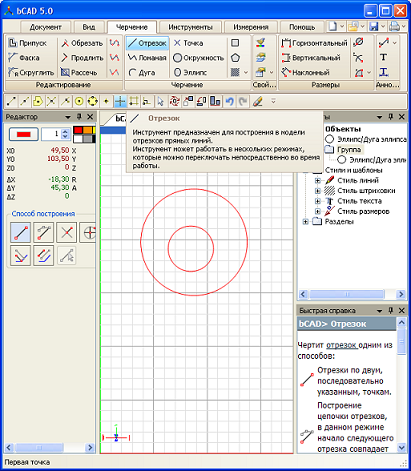Expand the Стиль линий tree node
The height and width of the screenshot is (471, 411).
point(318,181)
